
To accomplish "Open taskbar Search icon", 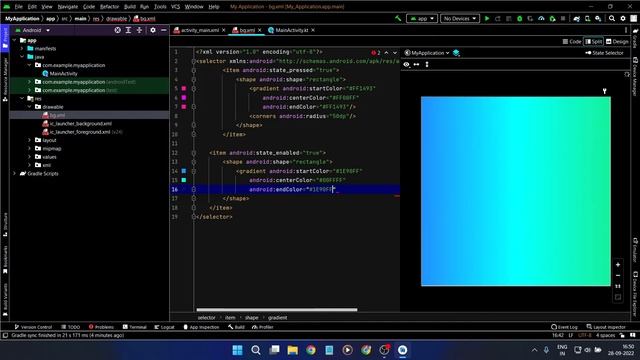I will [256, 350].
